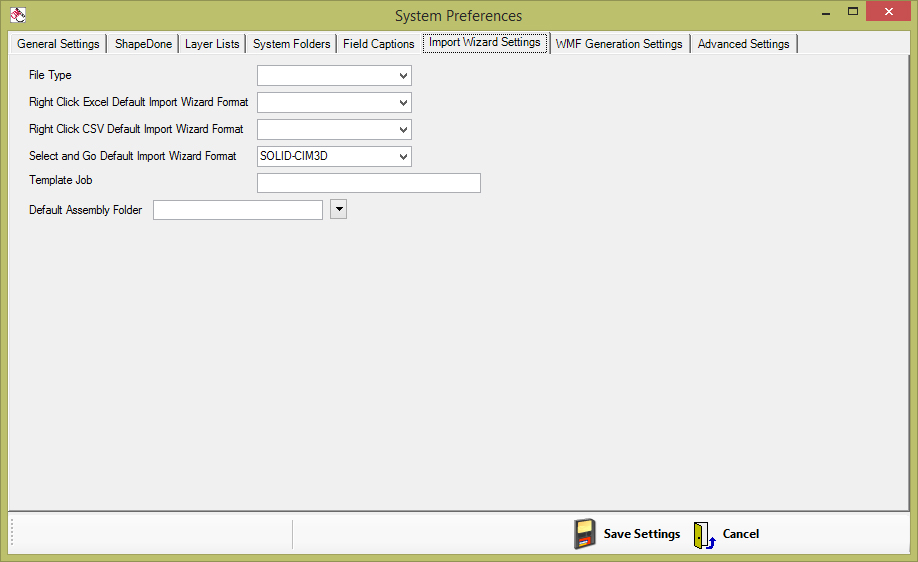Click the application icon in title bar
The width and height of the screenshot is (918, 562).
(x=18, y=15)
